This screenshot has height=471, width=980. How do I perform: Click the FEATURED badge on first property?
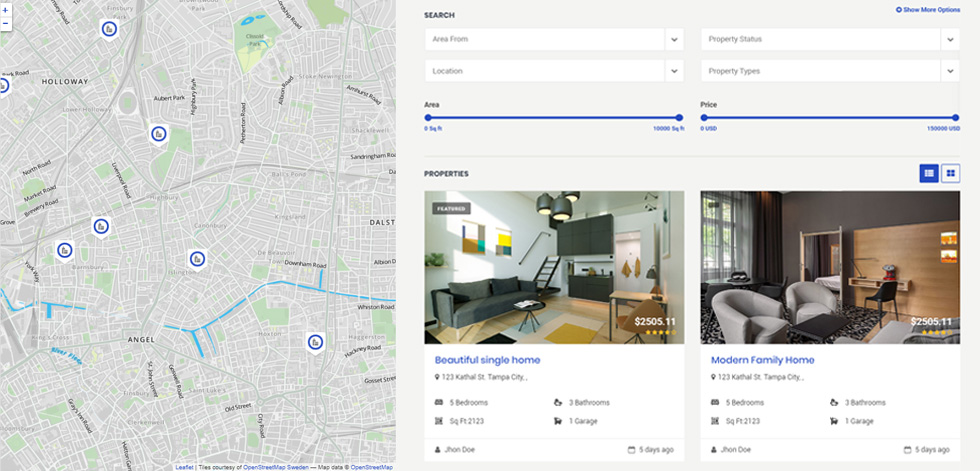pos(451,208)
